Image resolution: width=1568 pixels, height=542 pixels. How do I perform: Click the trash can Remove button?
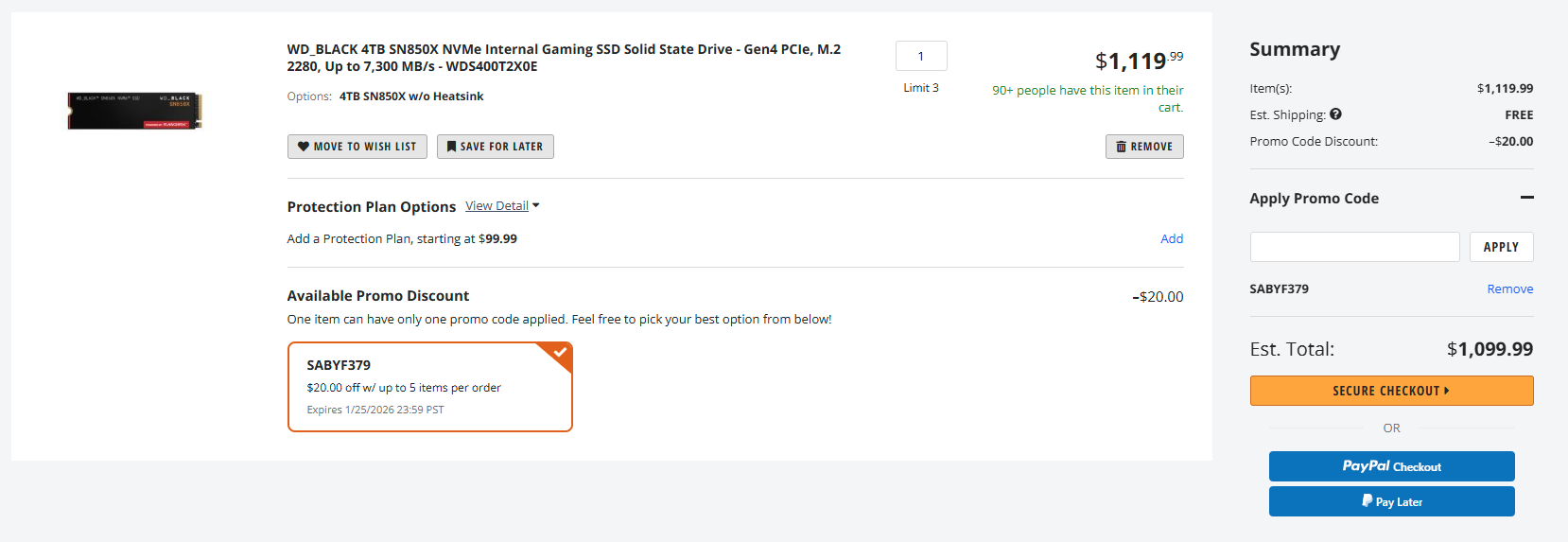pos(1143,147)
